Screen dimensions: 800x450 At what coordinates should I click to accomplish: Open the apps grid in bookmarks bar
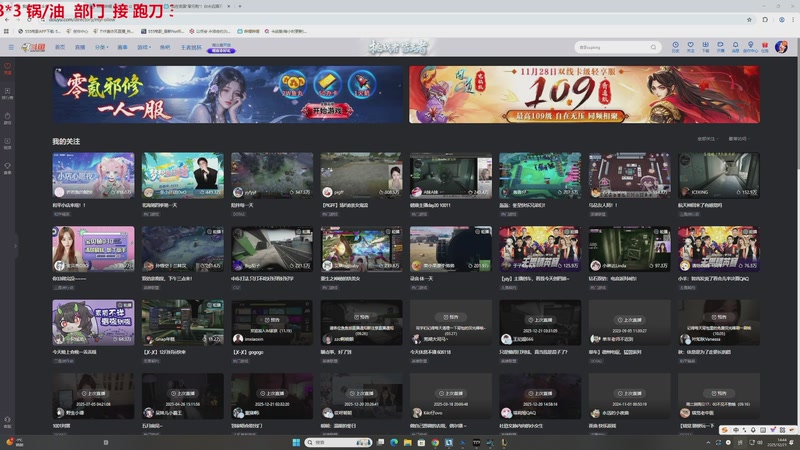pyautogui.click(x=6, y=31)
